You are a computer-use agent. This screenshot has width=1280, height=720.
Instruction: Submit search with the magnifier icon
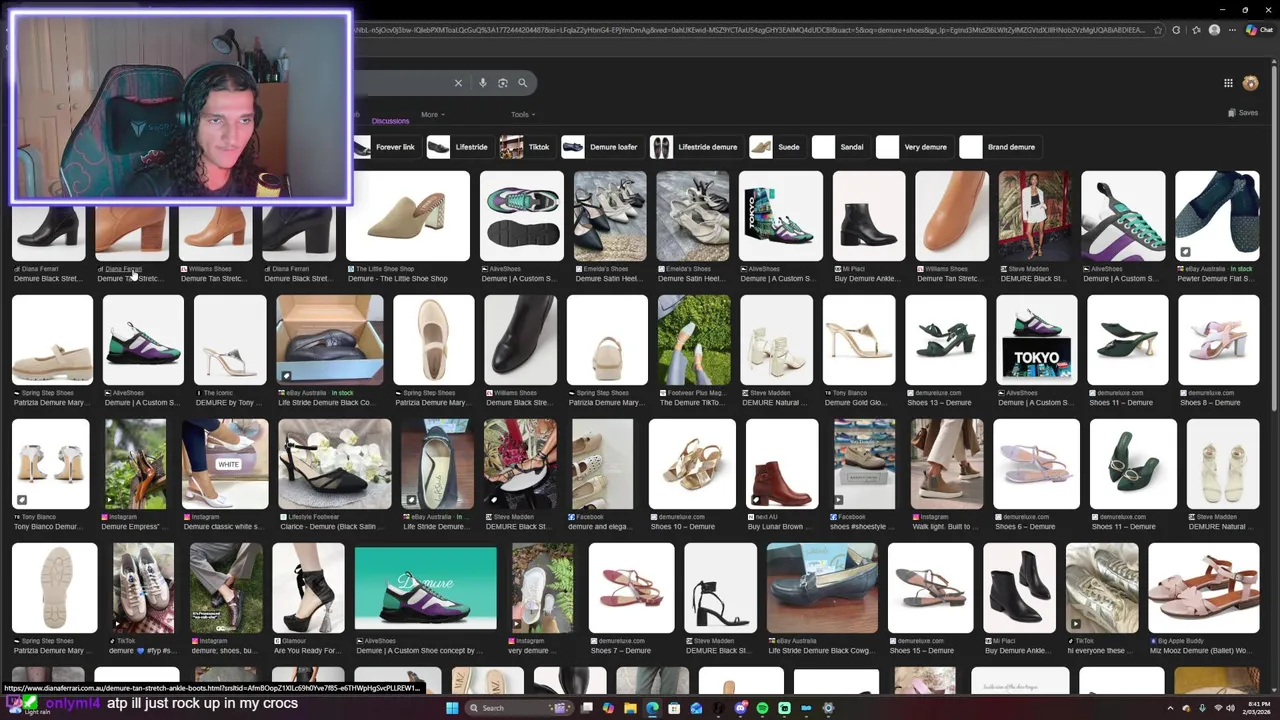[522, 83]
